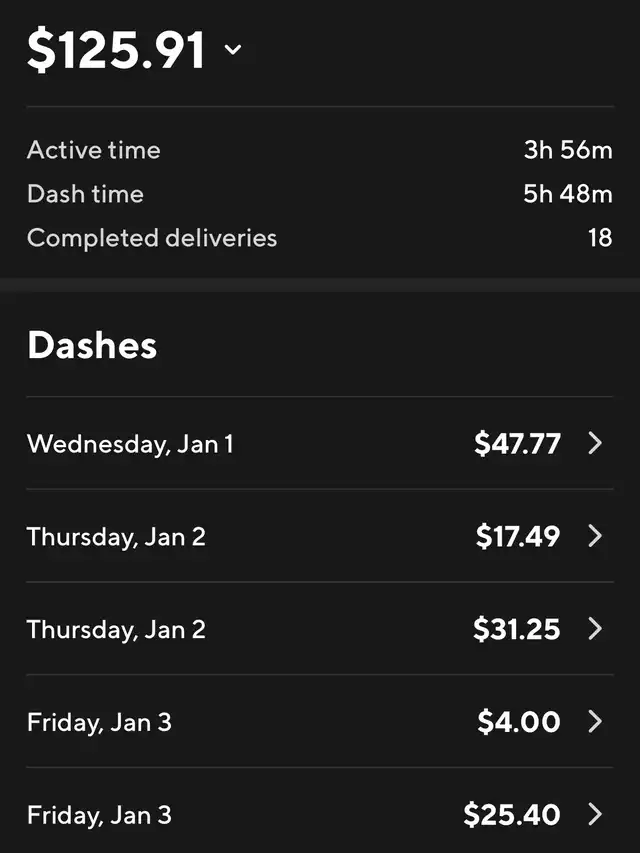The width and height of the screenshot is (640, 853).
Task: Select Friday, Jan 3 label of $25.40 dash
Action: coord(99,815)
